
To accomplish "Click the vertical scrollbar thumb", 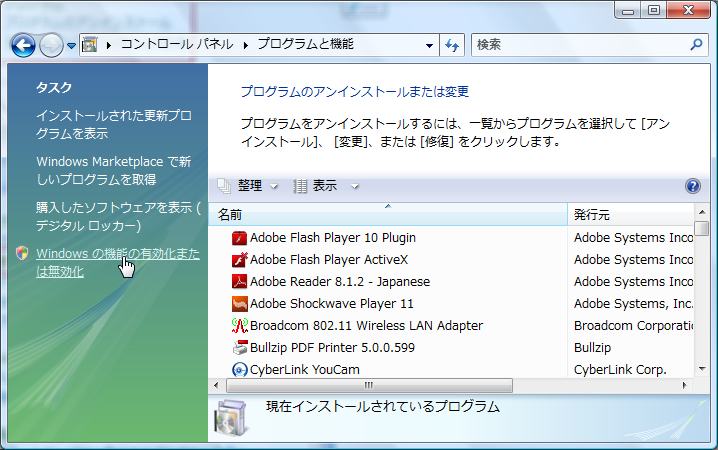I will [x=702, y=228].
